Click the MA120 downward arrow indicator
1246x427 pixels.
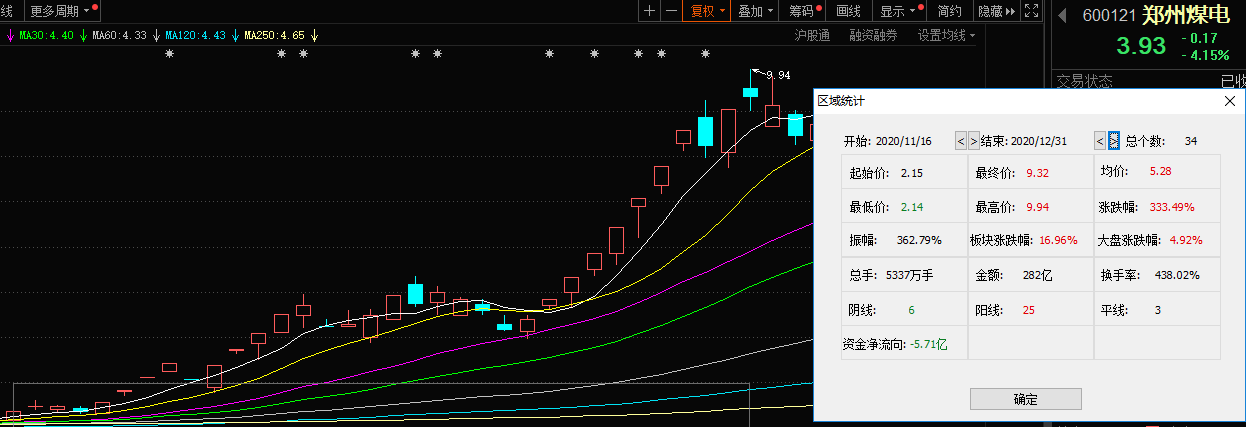[235, 35]
